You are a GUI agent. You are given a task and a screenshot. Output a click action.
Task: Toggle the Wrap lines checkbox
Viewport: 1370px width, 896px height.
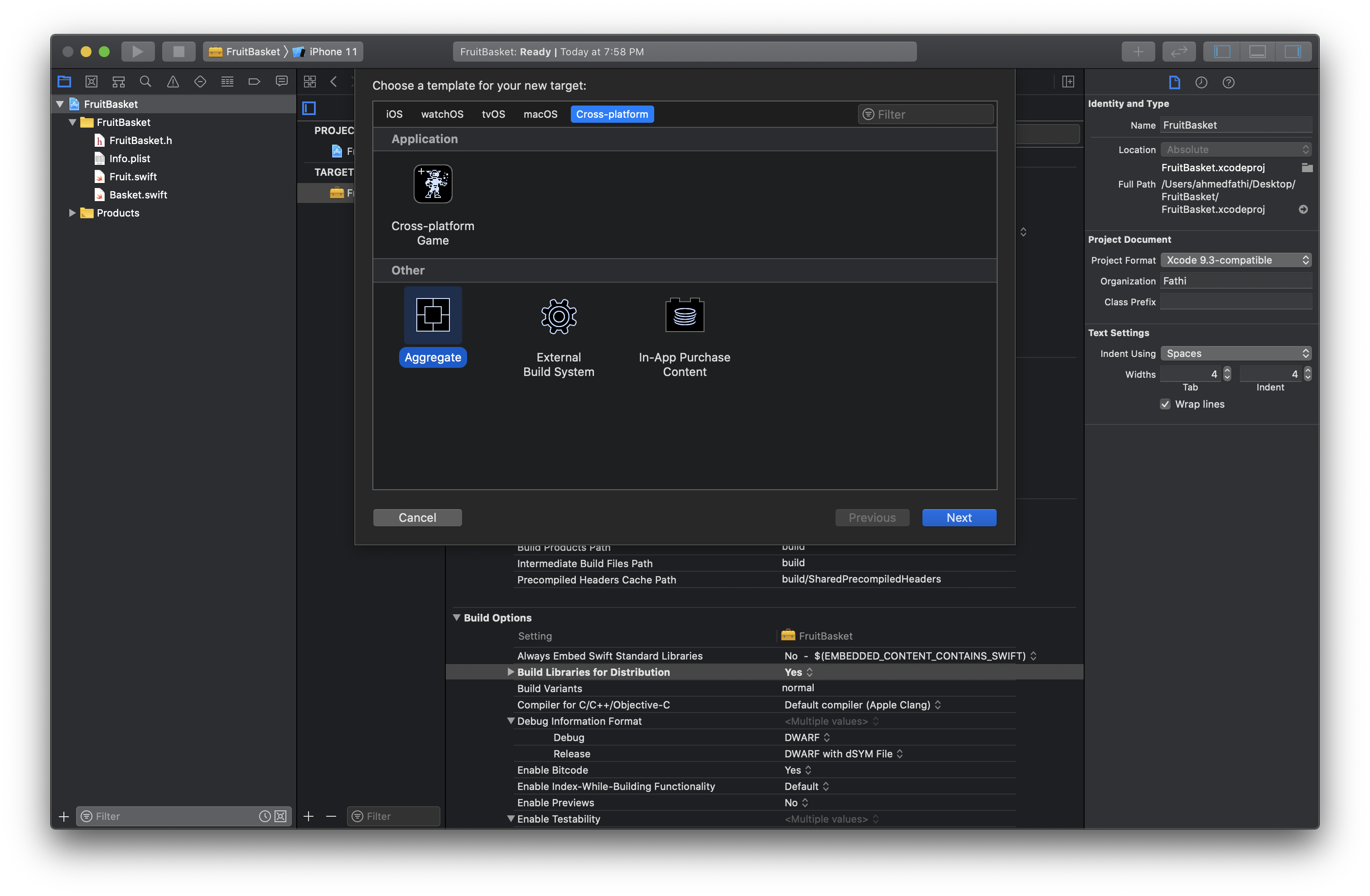(1165, 404)
